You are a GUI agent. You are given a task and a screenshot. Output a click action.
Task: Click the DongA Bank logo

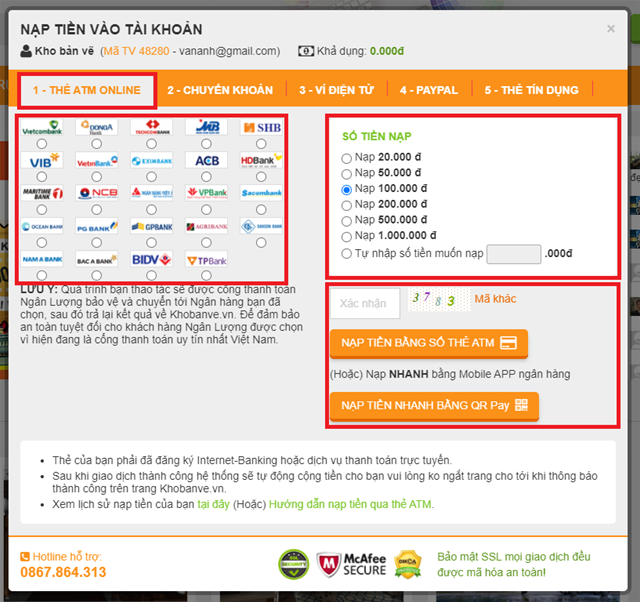click(x=97, y=127)
